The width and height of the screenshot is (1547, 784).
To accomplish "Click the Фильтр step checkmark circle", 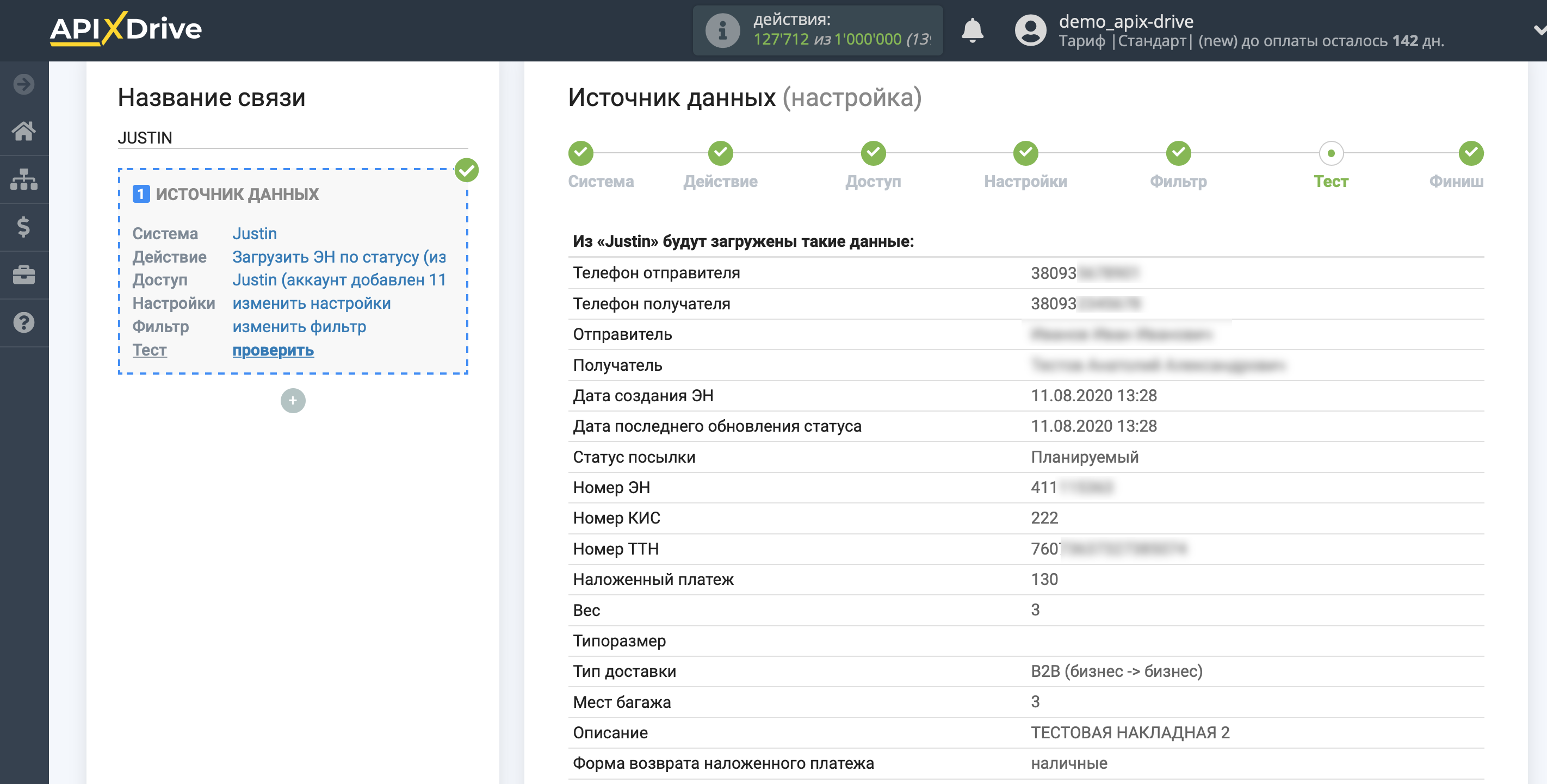I will pos(1178,153).
